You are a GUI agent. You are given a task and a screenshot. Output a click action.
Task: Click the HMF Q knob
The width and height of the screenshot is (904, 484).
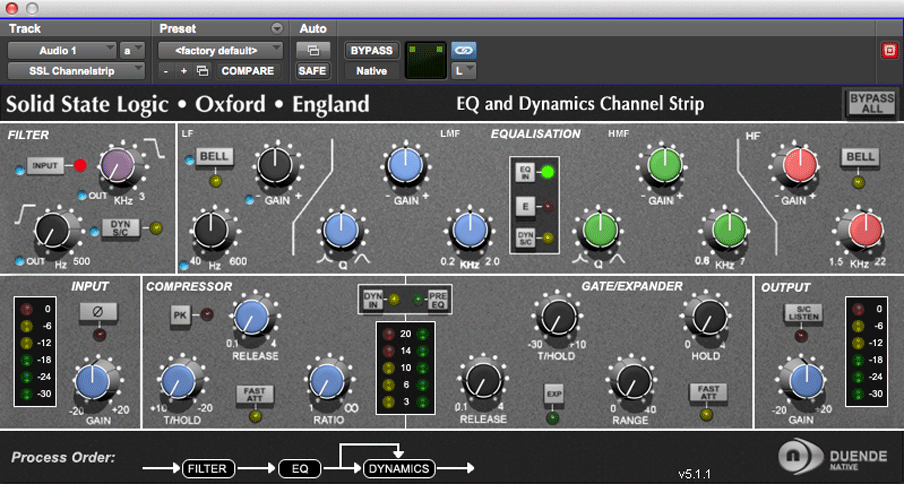[600, 229]
